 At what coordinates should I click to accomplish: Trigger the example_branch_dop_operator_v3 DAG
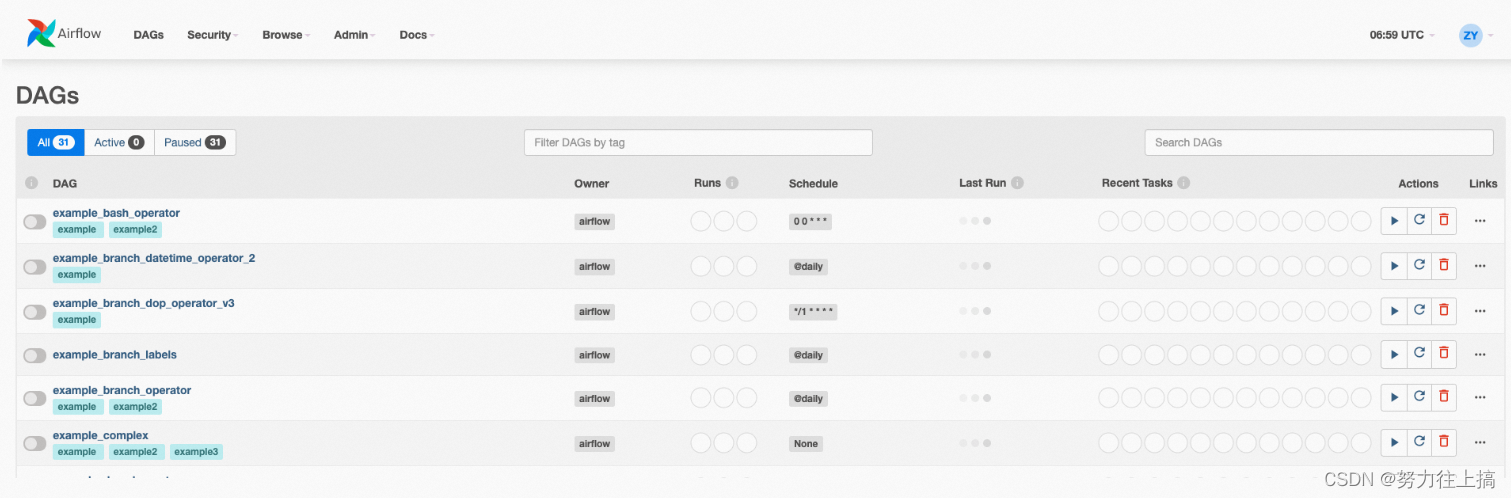[x=1394, y=311]
